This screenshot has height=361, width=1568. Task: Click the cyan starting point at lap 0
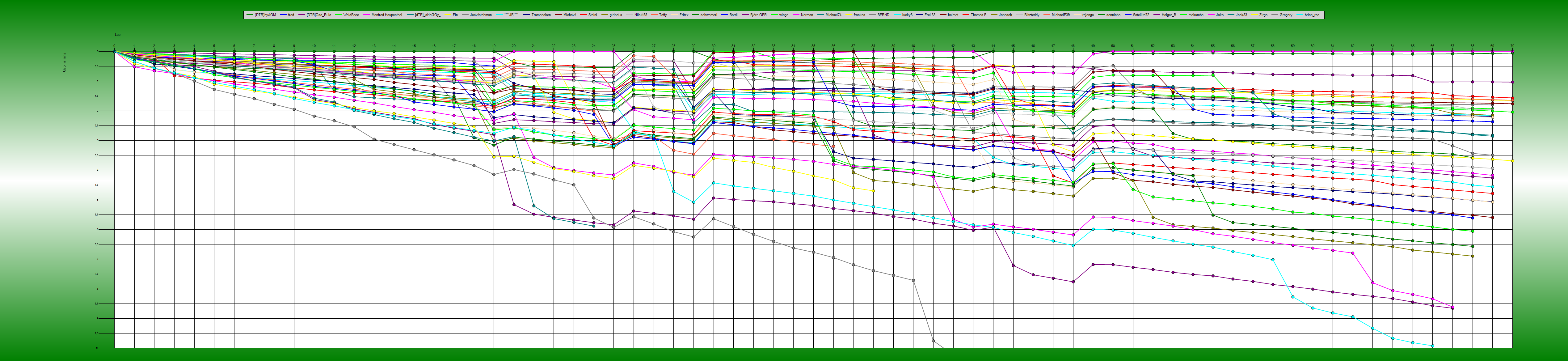tap(114, 51)
